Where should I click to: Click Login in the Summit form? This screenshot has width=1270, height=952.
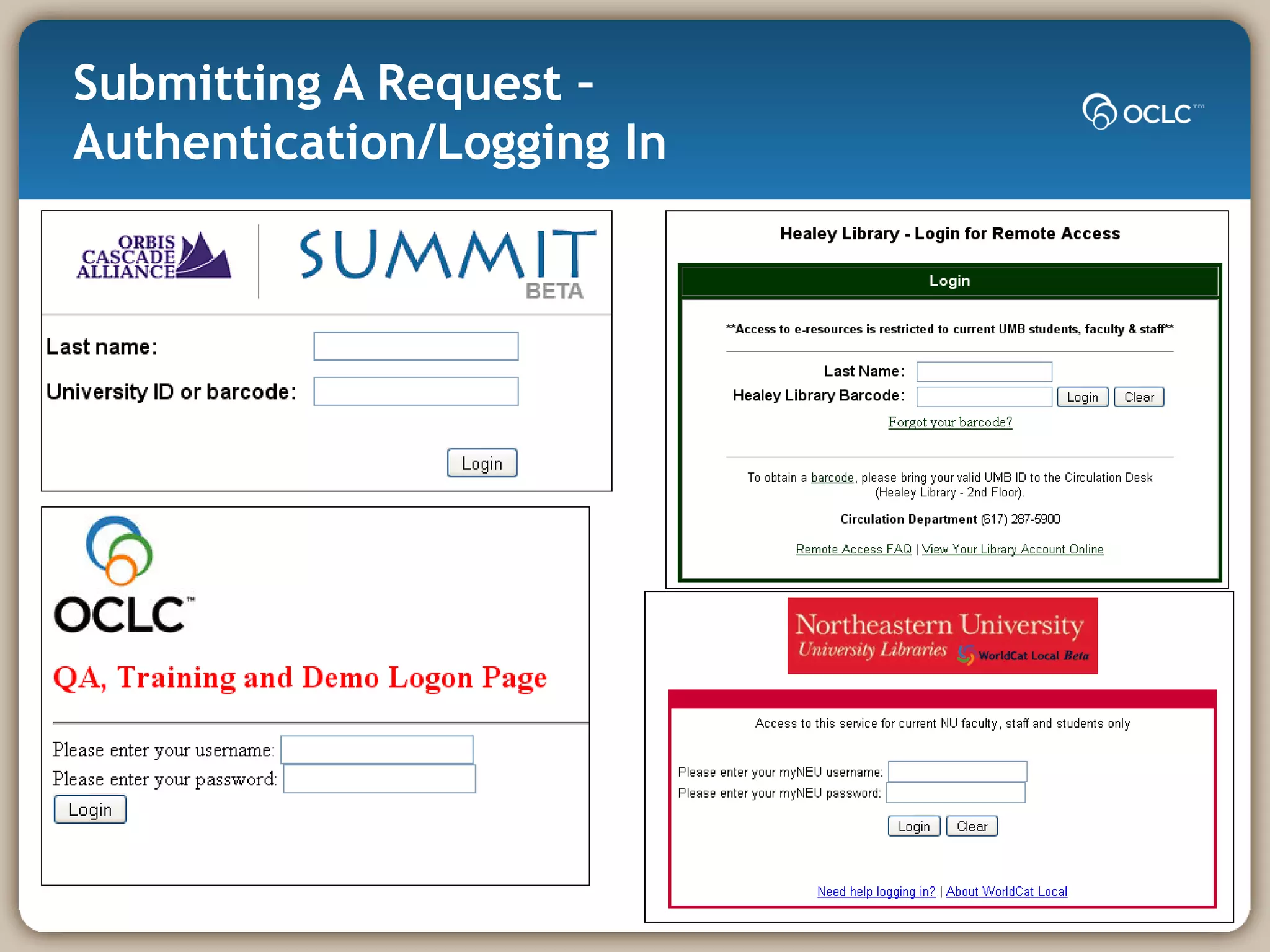(x=482, y=463)
